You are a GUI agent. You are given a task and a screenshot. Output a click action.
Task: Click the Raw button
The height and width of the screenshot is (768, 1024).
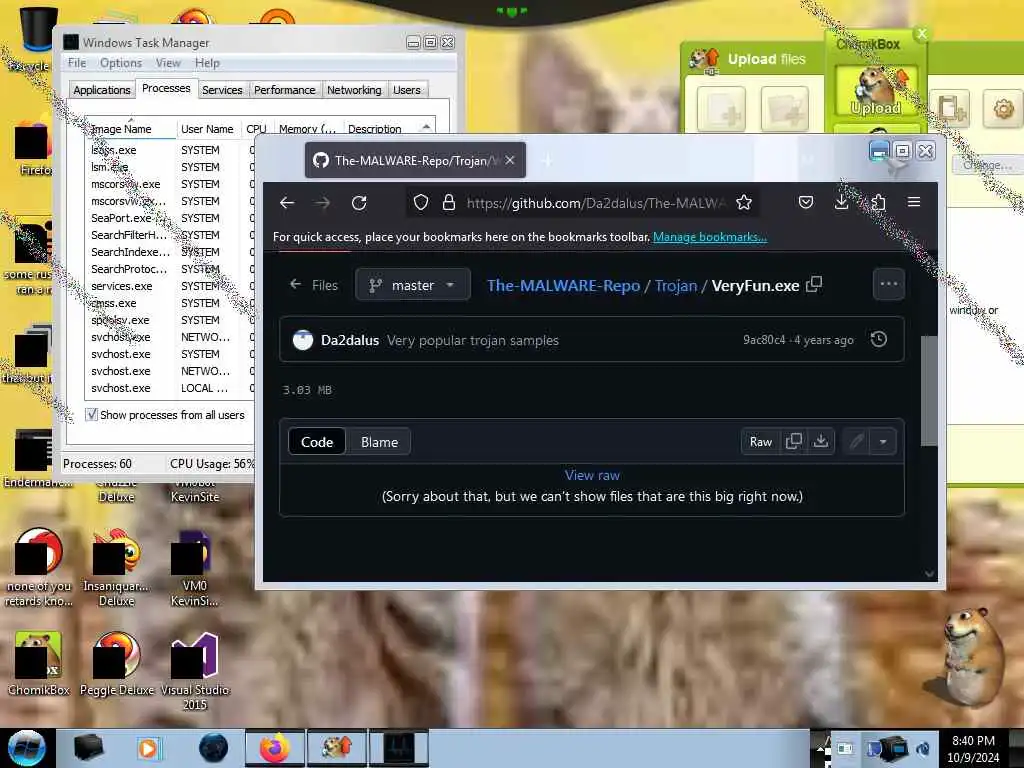click(761, 442)
